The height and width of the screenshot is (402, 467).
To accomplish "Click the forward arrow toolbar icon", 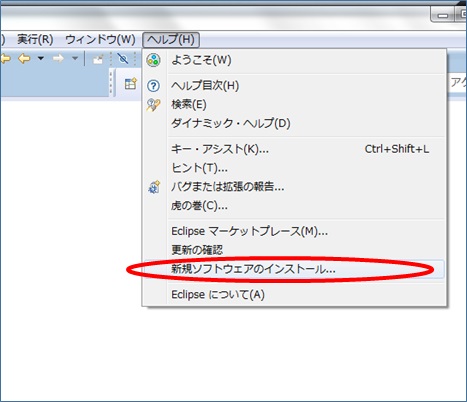I will 58,59.
